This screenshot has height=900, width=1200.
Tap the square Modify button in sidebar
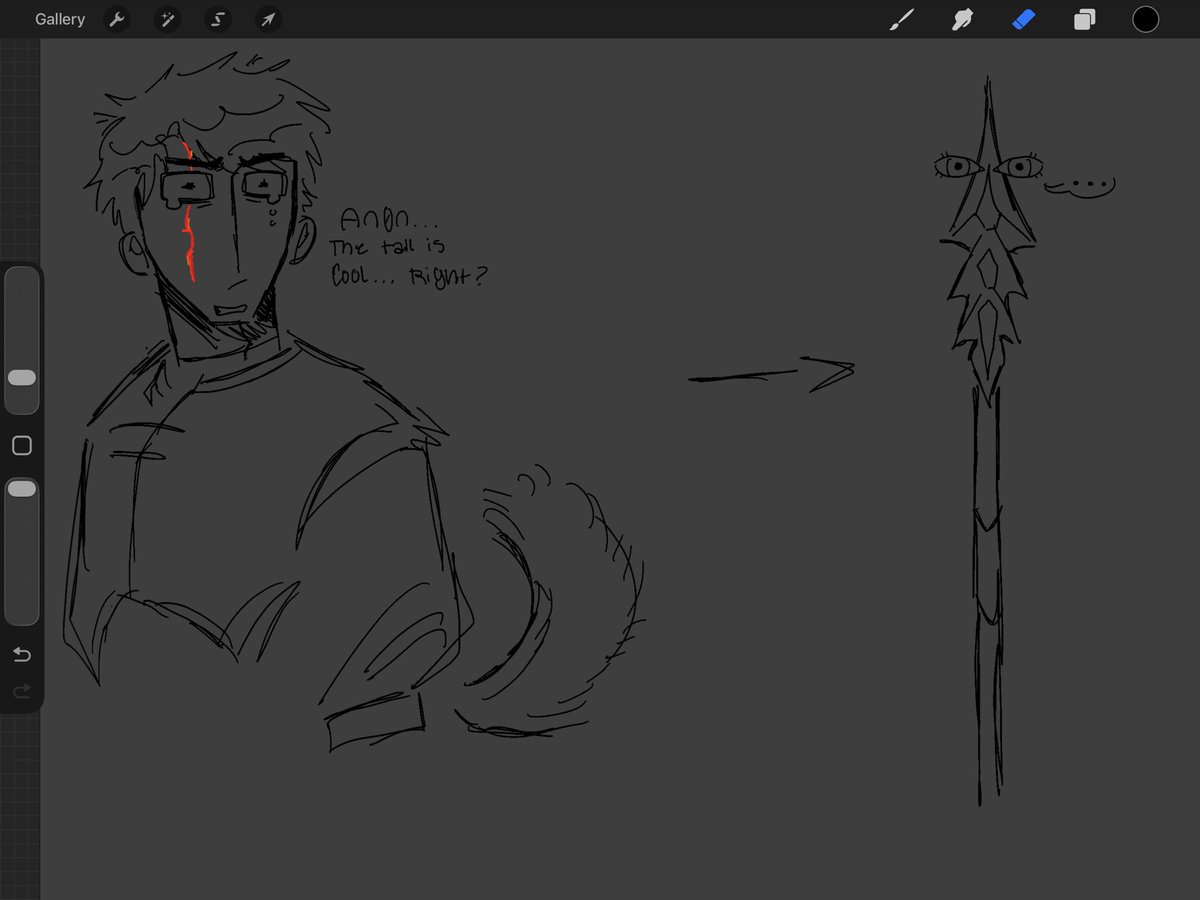(21, 445)
